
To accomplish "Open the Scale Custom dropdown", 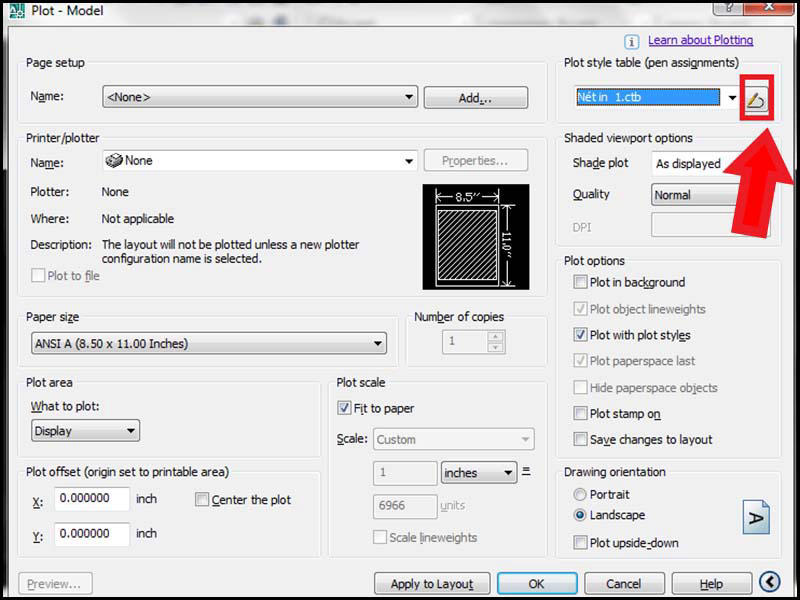I will coord(454,439).
